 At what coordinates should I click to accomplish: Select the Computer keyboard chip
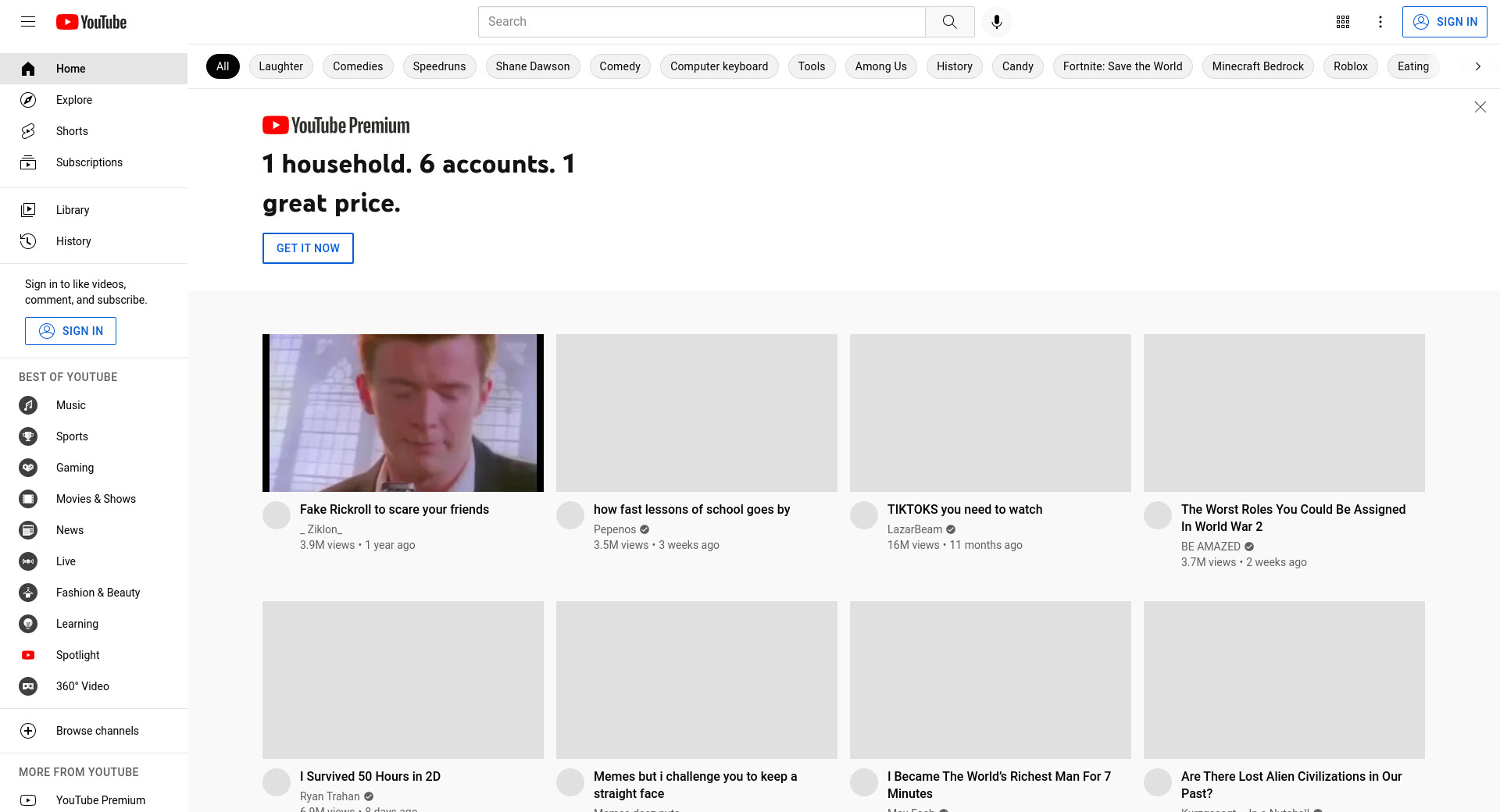pyautogui.click(x=719, y=66)
